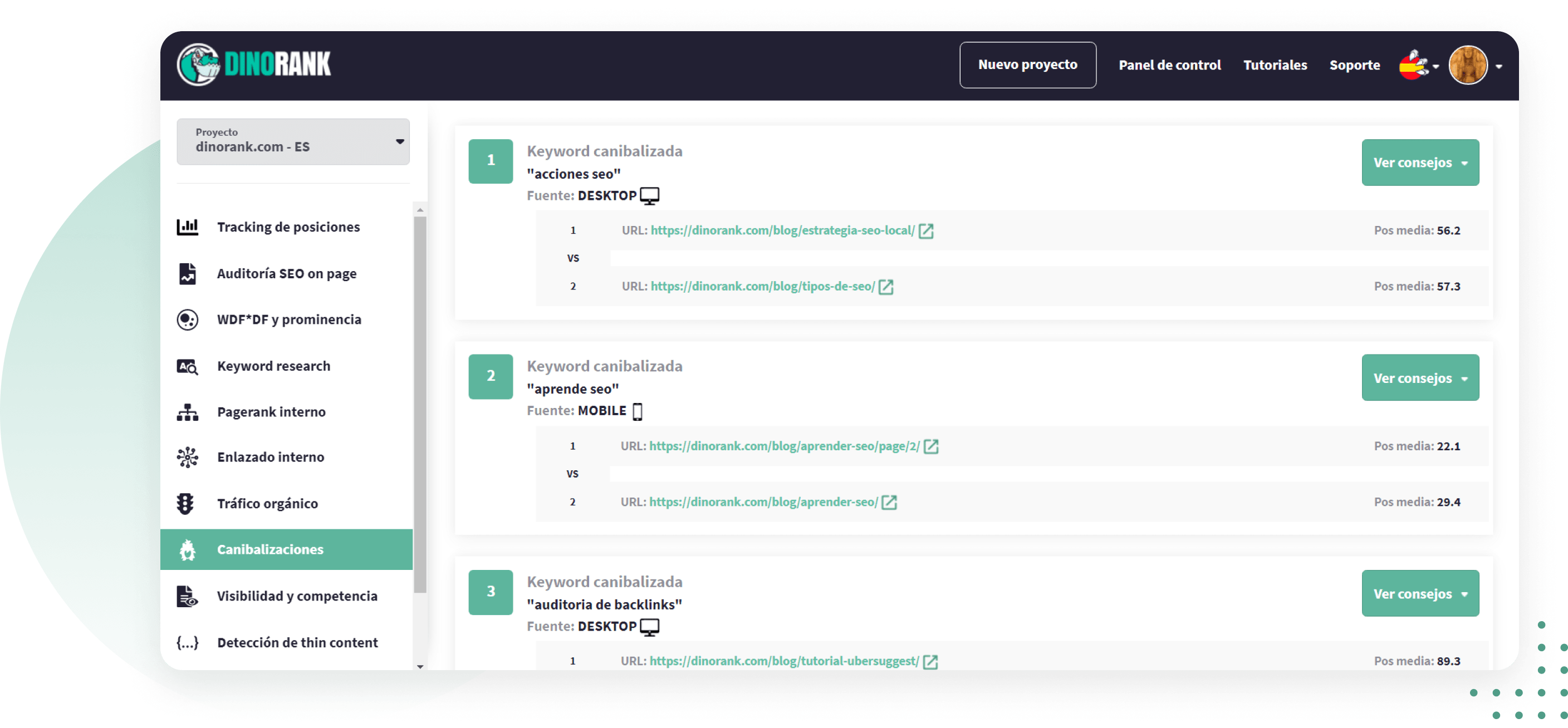Click the Canibalizaciones sidebar icon
Viewport: 1568px width, 728px height.
coord(188,550)
